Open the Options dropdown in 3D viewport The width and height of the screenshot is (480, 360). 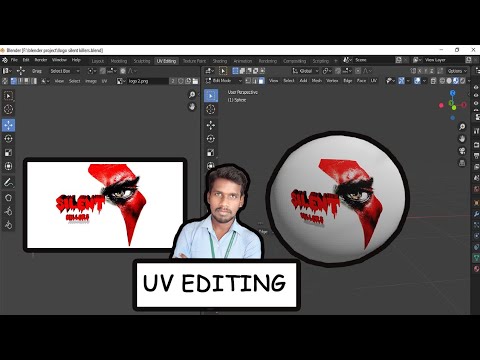click(457, 71)
